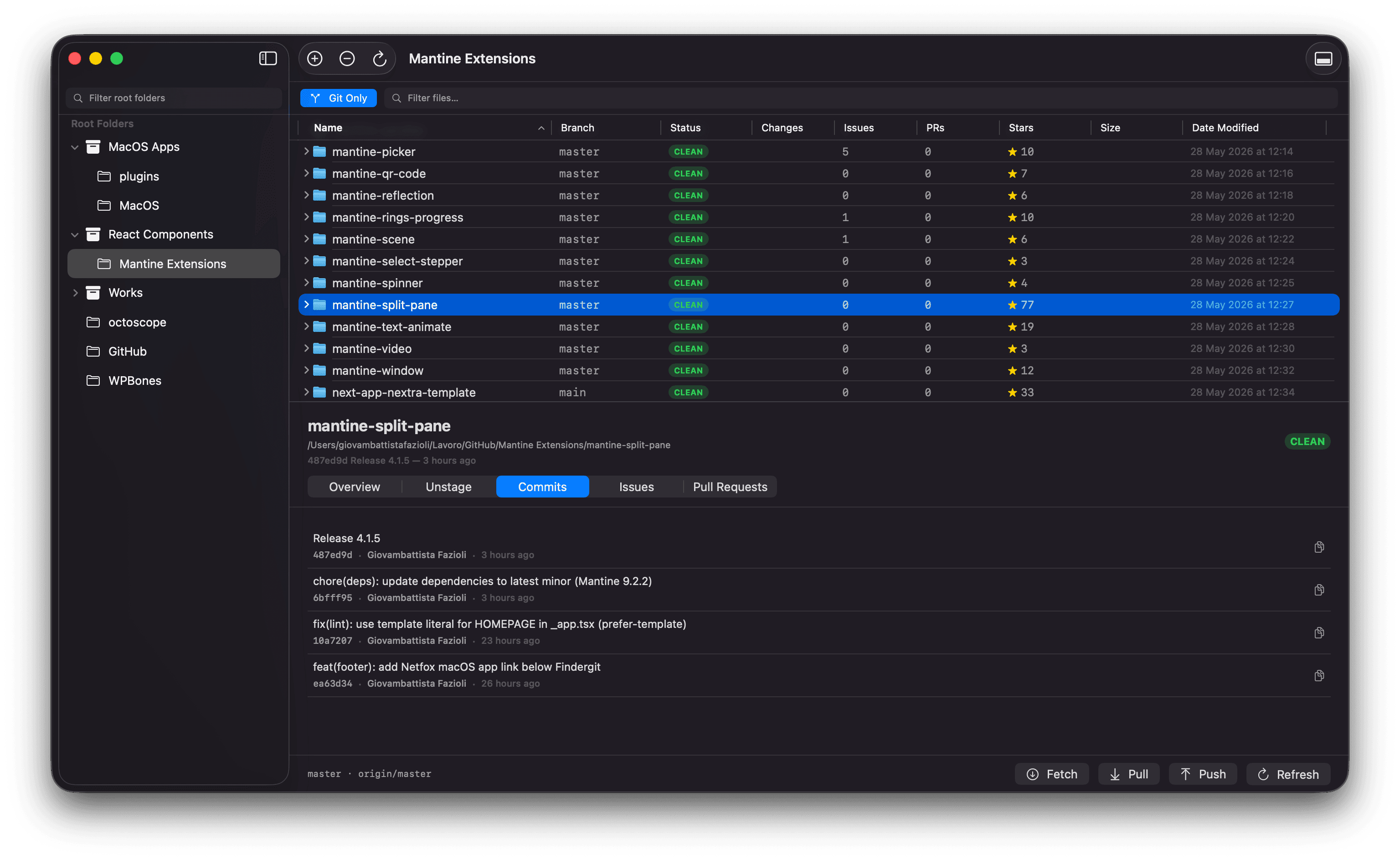Copy hash of commit 487ed9d
This screenshot has width=1400, height=860.
[x=1319, y=547]
